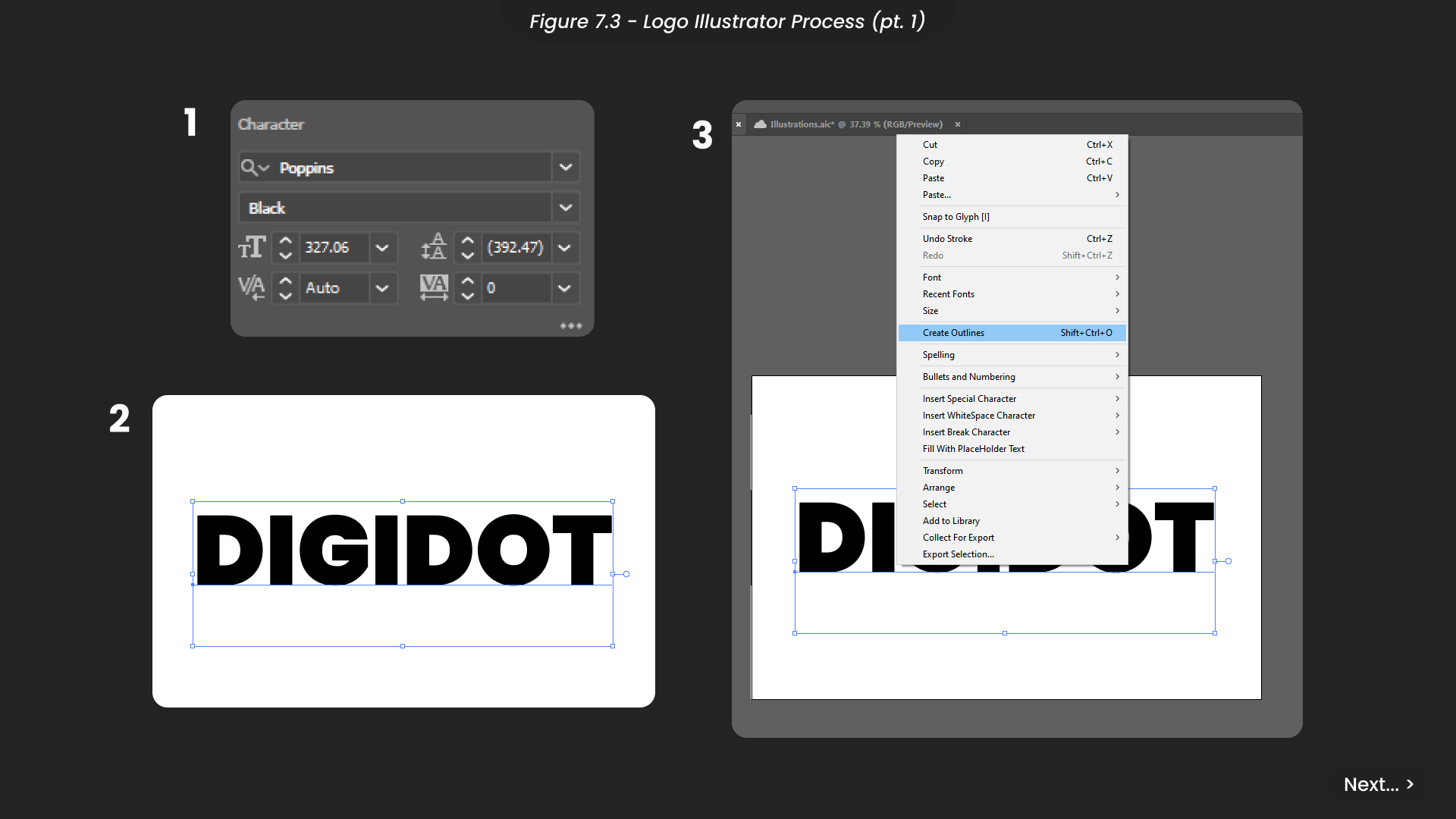Open the Arrange submenu
Image resolution: width=1456 pixels, height=819 pixels.
1012,488
